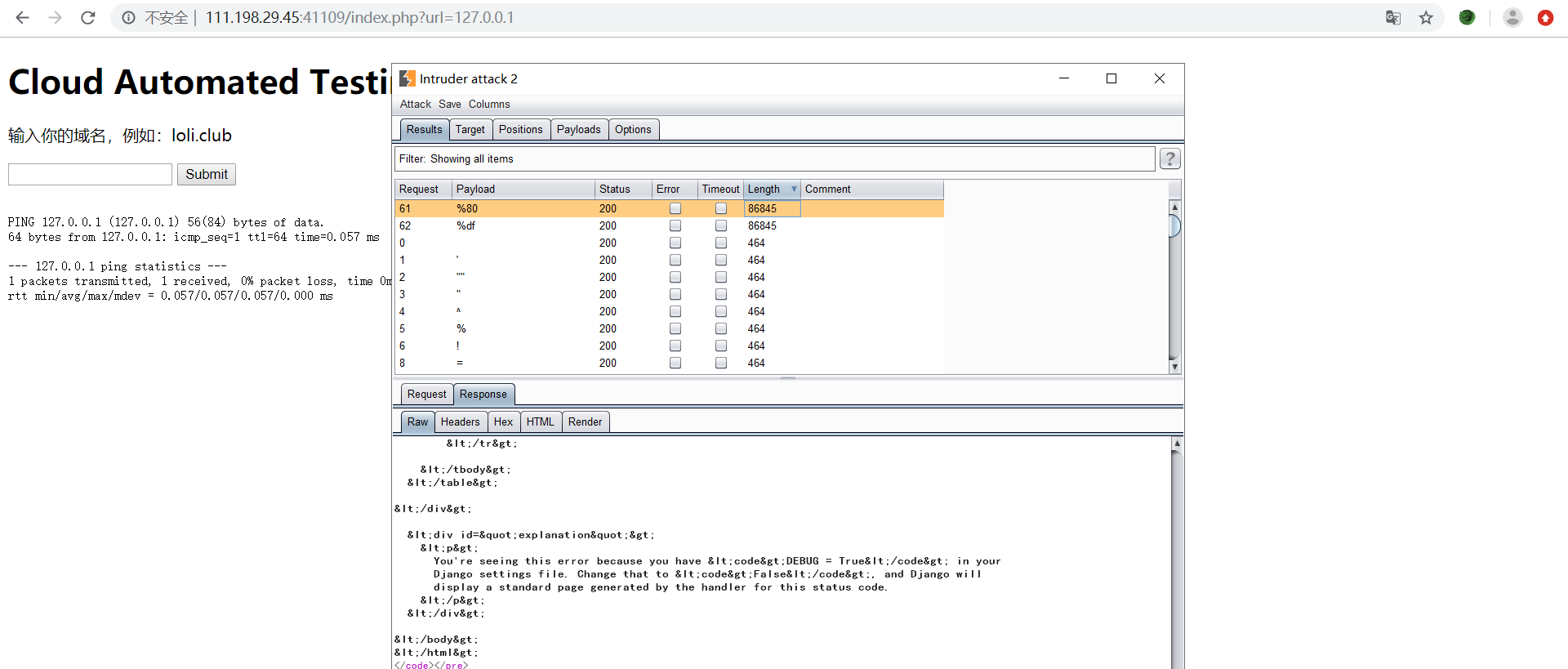
Task: Select result row for request 5
Action: [x=669, y=328]
